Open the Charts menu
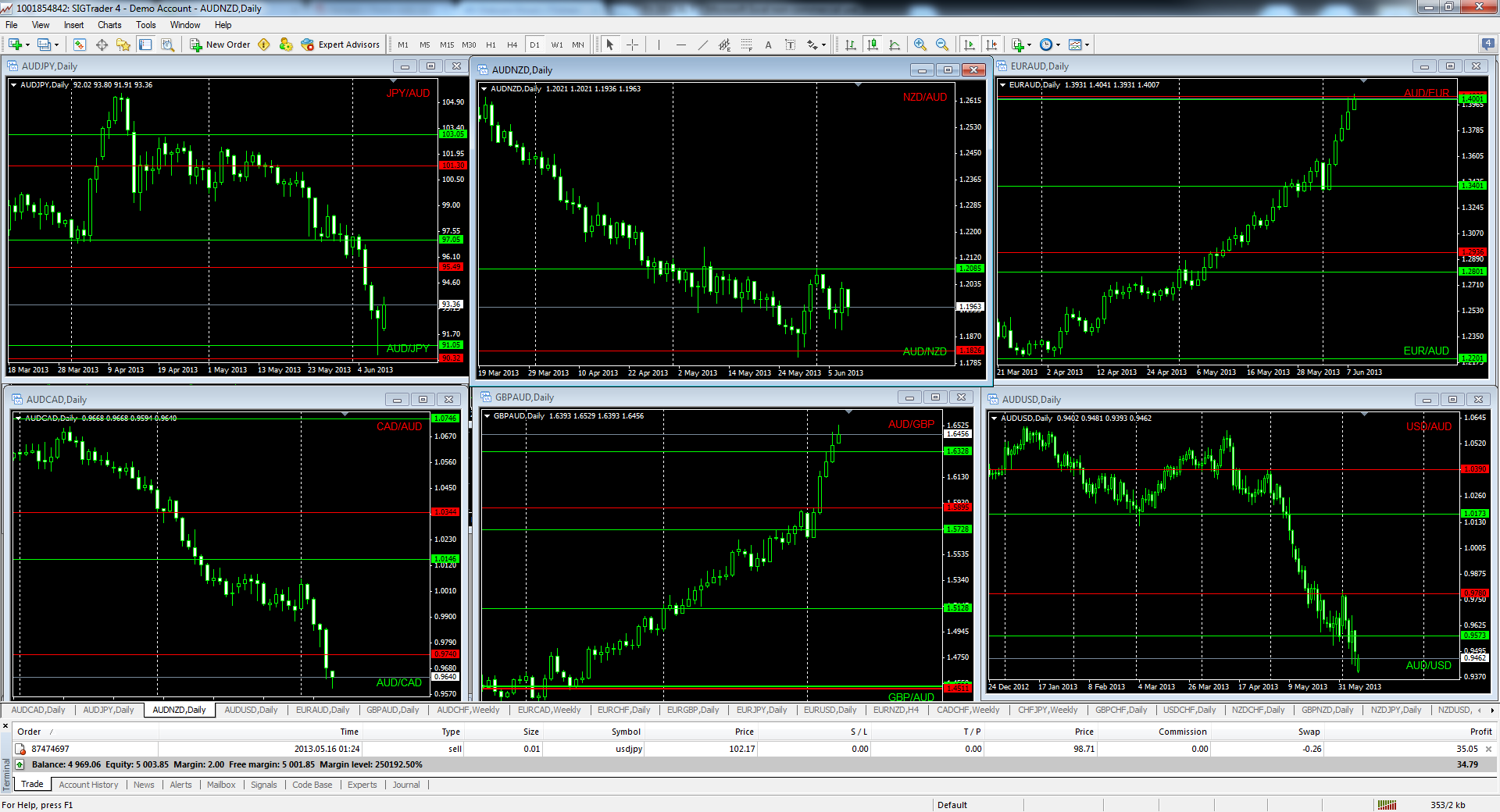 109,25
